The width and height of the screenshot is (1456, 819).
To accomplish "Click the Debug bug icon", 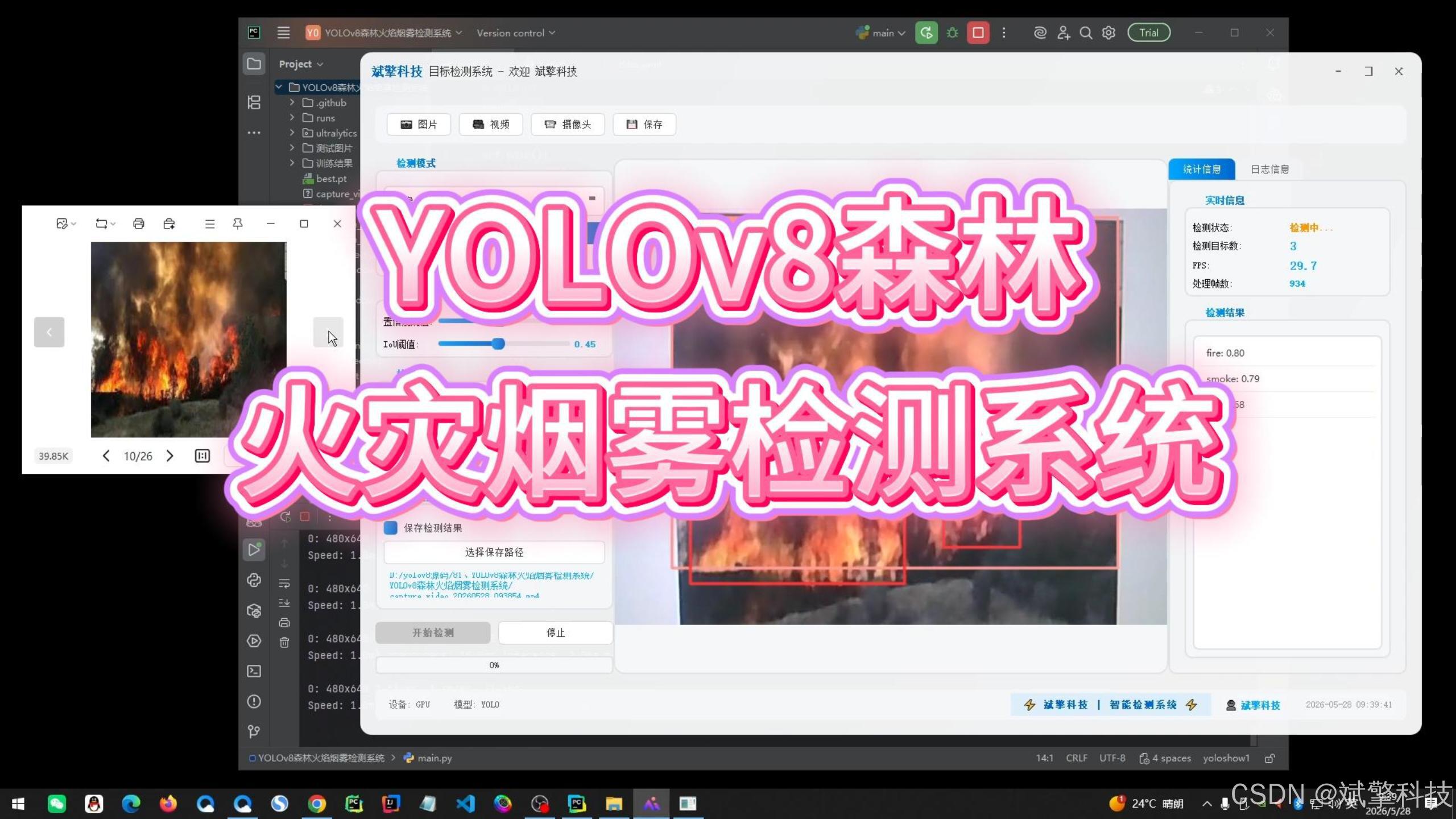I will [952, 33].
